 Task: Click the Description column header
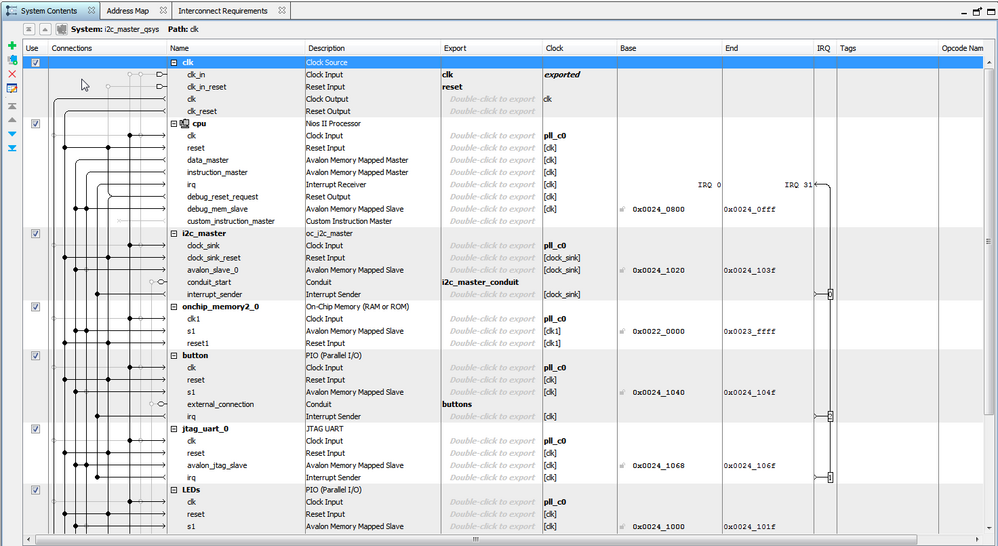[373, 48]
